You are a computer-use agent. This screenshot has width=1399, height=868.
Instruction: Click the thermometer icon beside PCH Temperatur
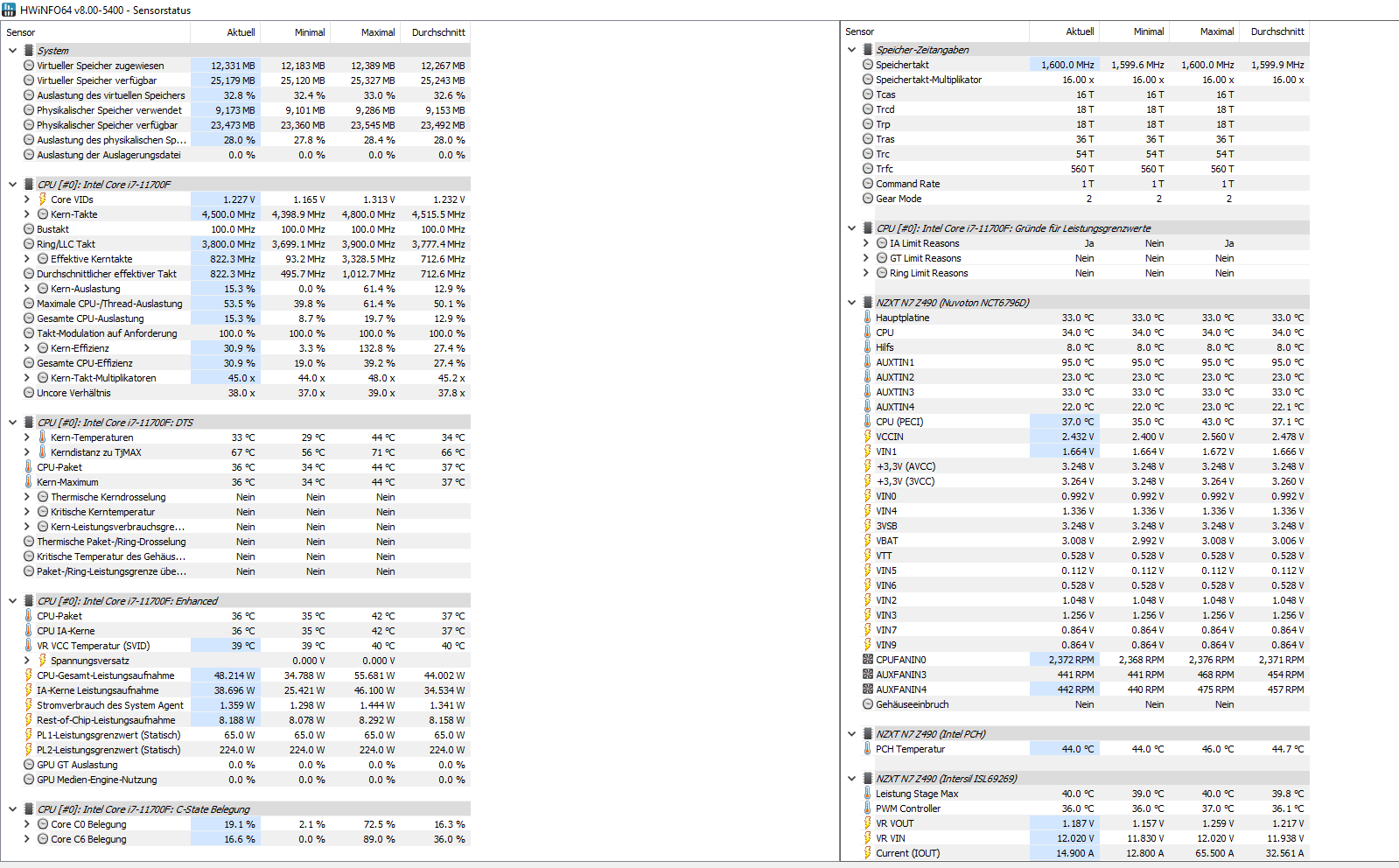[868, 749]
